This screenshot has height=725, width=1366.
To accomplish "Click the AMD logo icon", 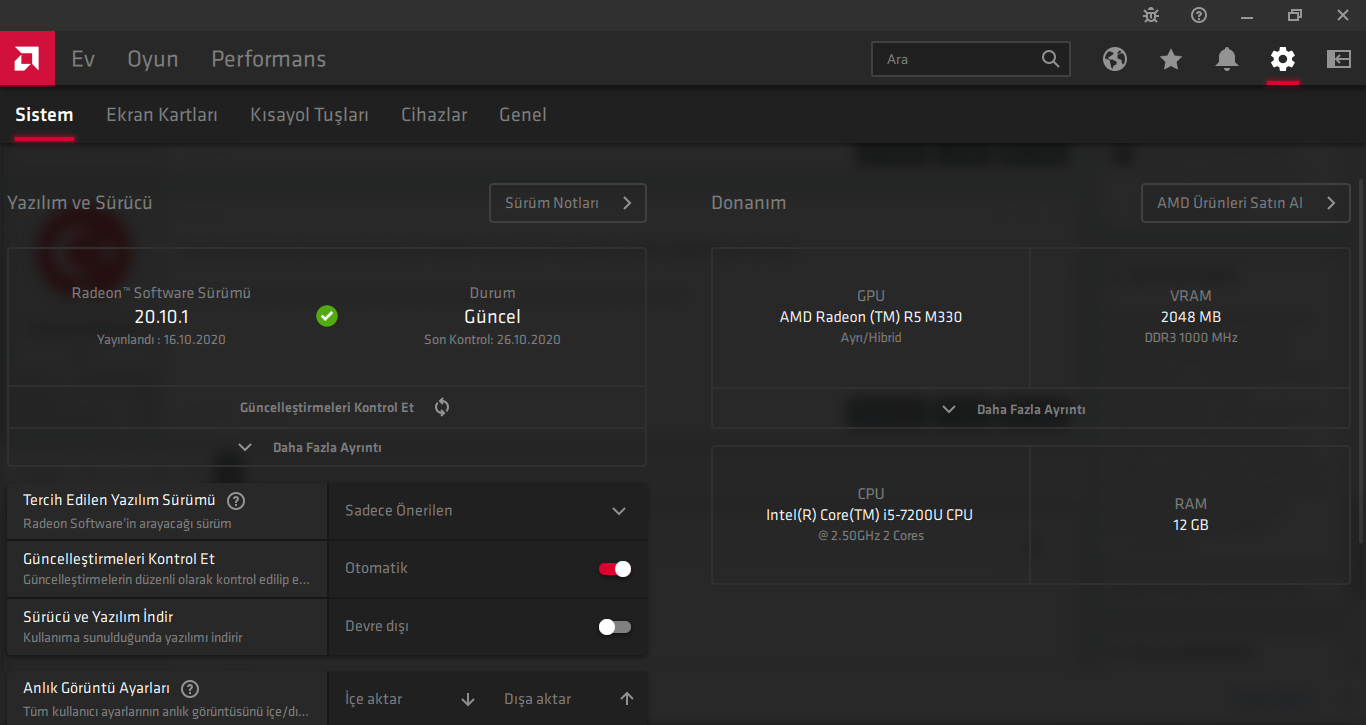I will click(27, 59).
